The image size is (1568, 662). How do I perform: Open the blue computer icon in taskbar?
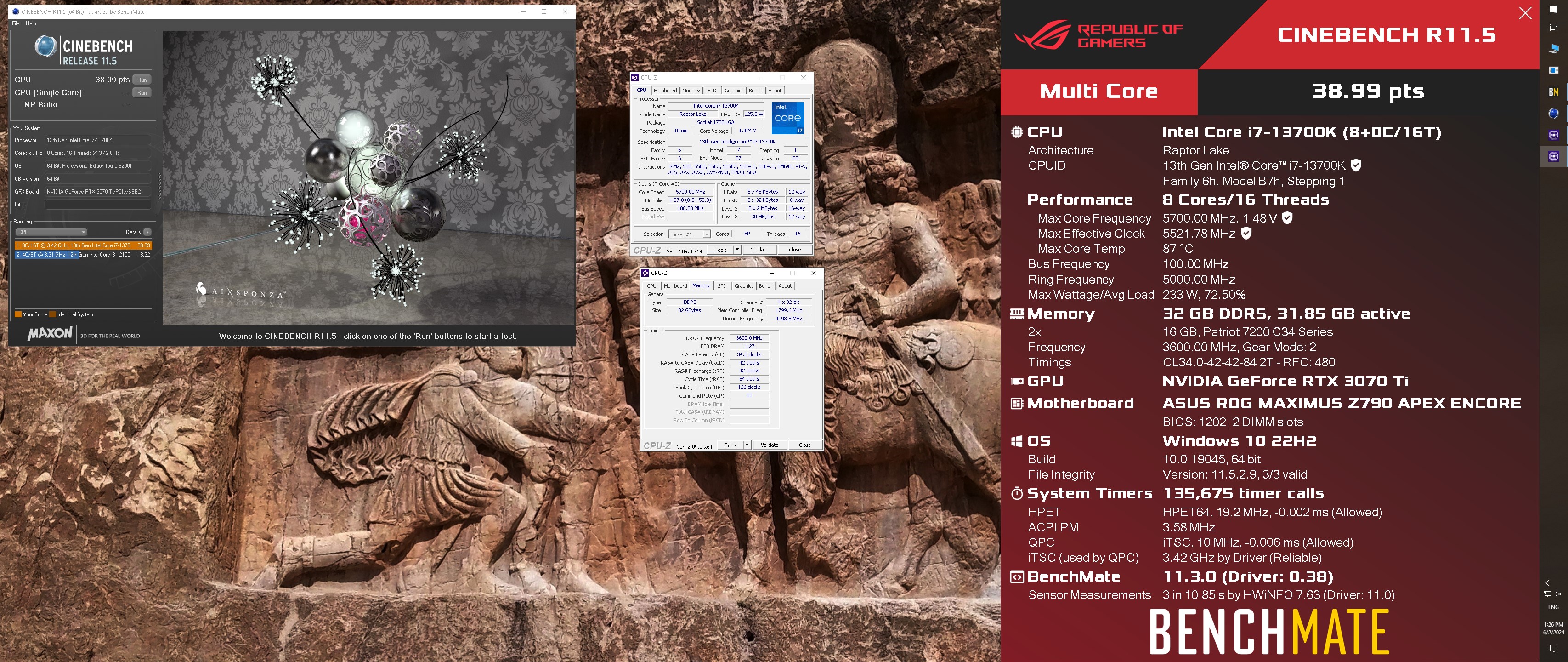(1553, 49)
